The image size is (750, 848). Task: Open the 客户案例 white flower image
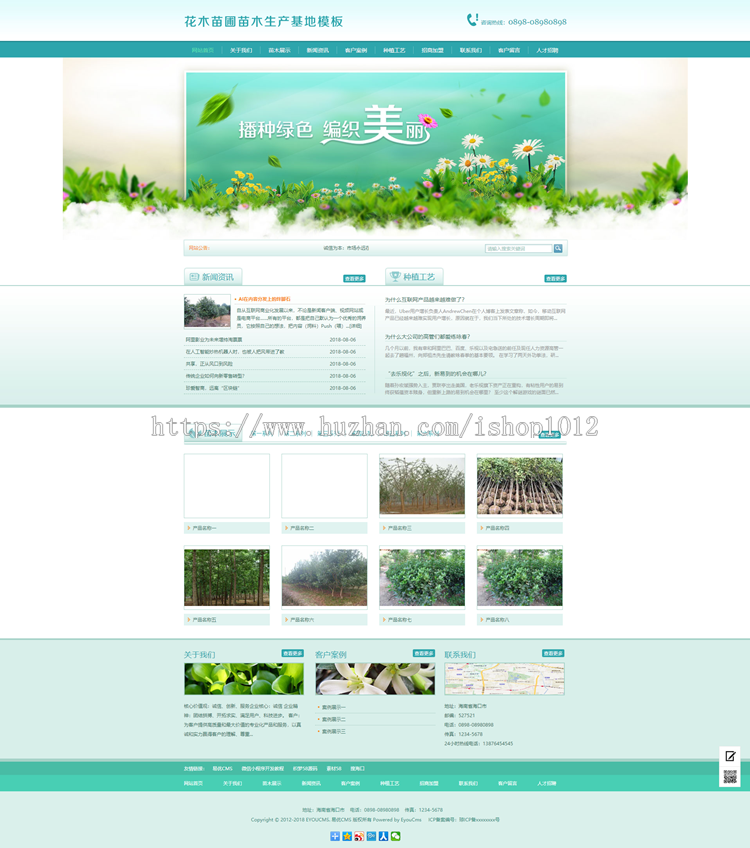click(x=375, y=679)
